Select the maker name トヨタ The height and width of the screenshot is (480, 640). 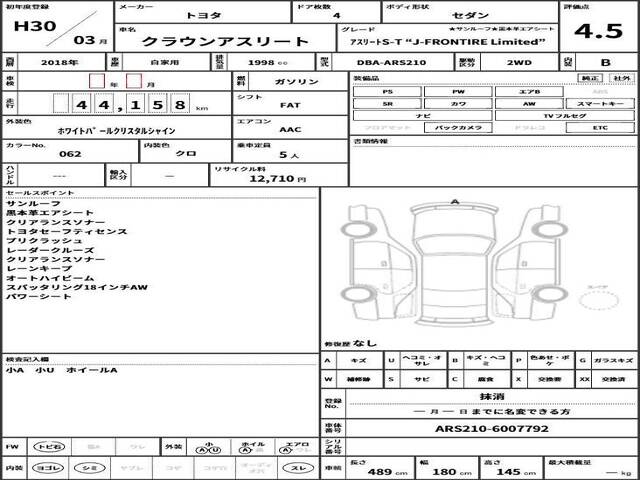[x=203, y=16]
